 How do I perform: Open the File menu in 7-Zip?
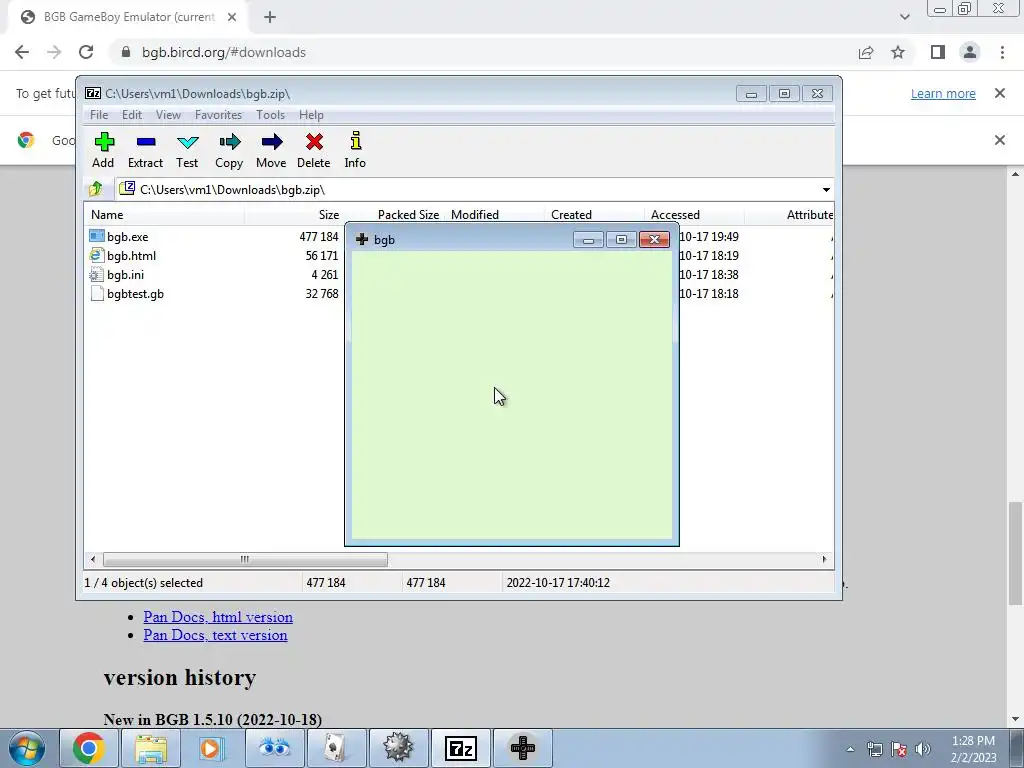(x=99, y=115)
